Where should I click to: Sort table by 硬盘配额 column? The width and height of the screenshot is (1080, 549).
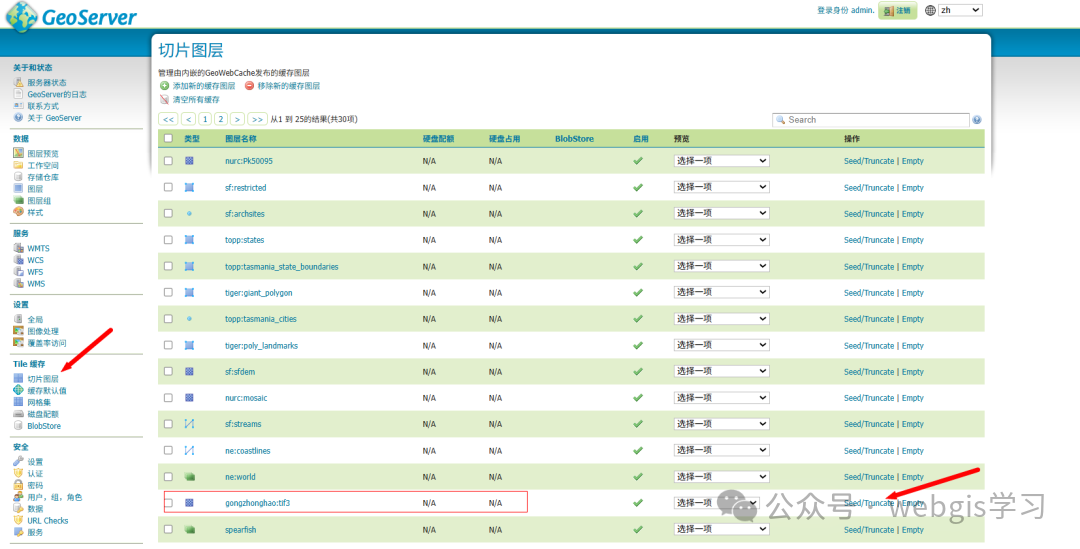(x=438, y=138)
